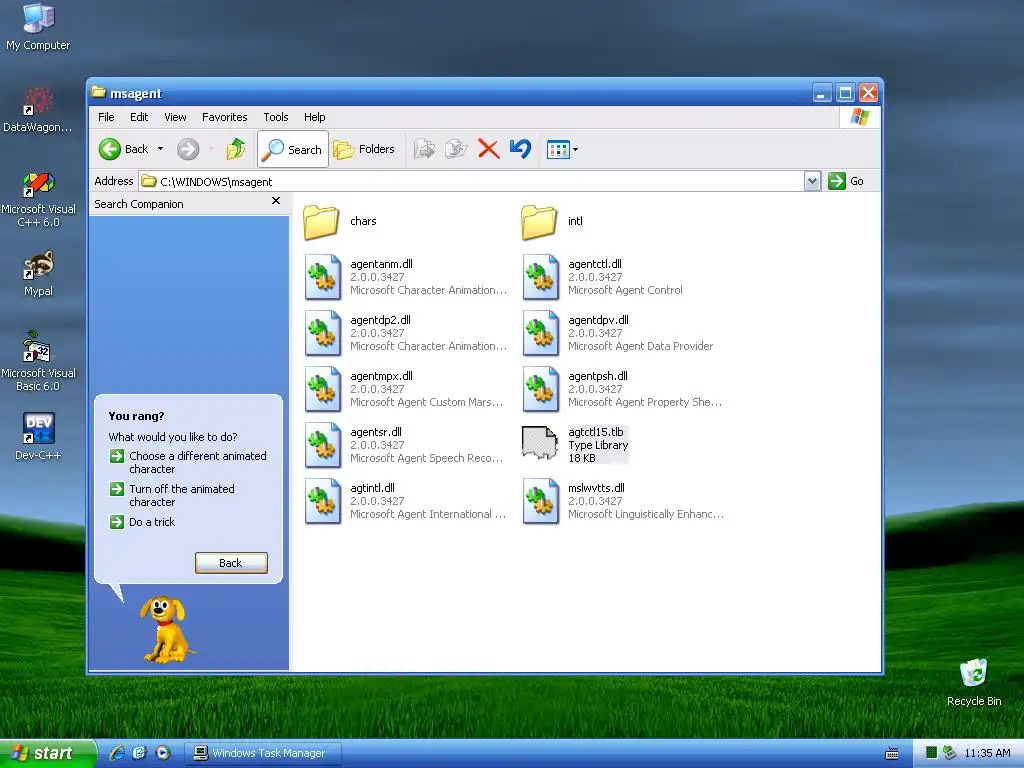Click the 11:35 AM clock
This screenshot has width=1024, height=768.
tap(987, 754)
